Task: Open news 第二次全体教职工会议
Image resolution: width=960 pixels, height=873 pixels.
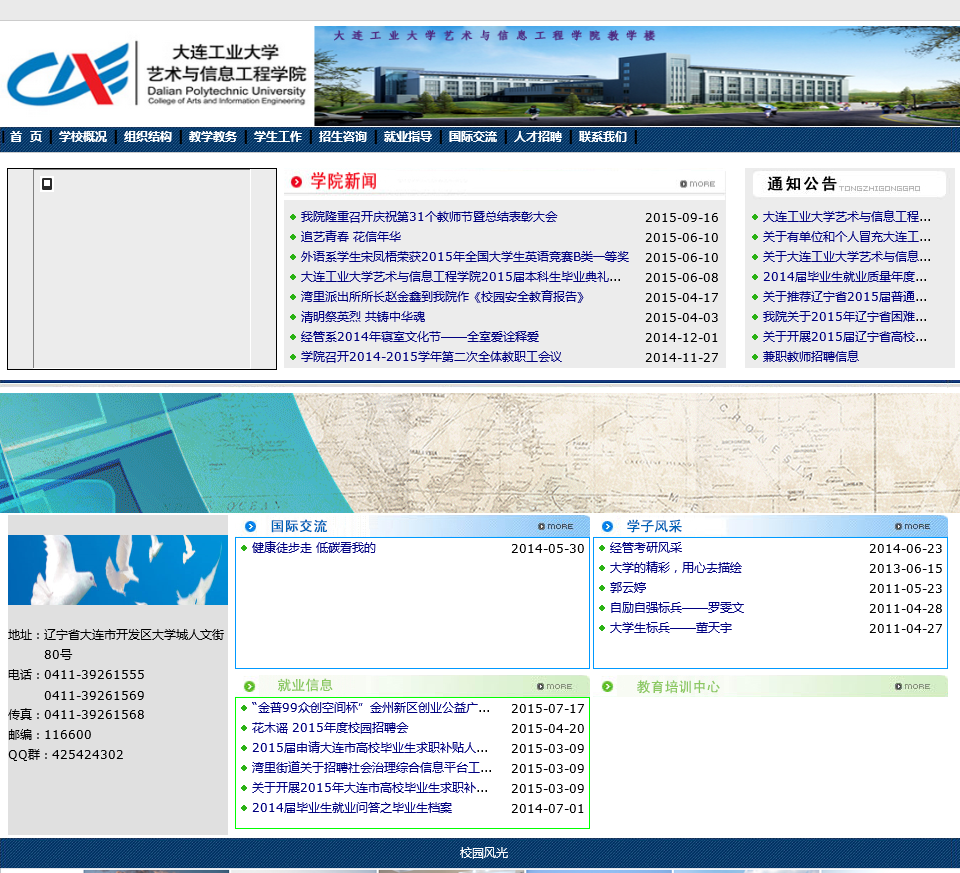Action: click(431, 357)
